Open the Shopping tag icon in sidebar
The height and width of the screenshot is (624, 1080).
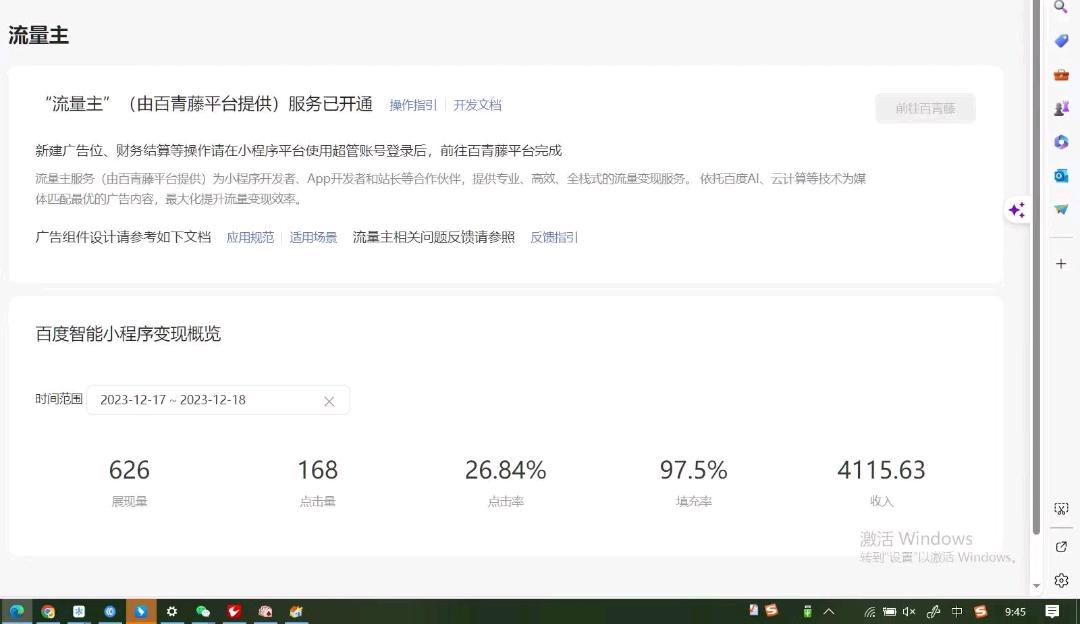[x=1061, y=41]
